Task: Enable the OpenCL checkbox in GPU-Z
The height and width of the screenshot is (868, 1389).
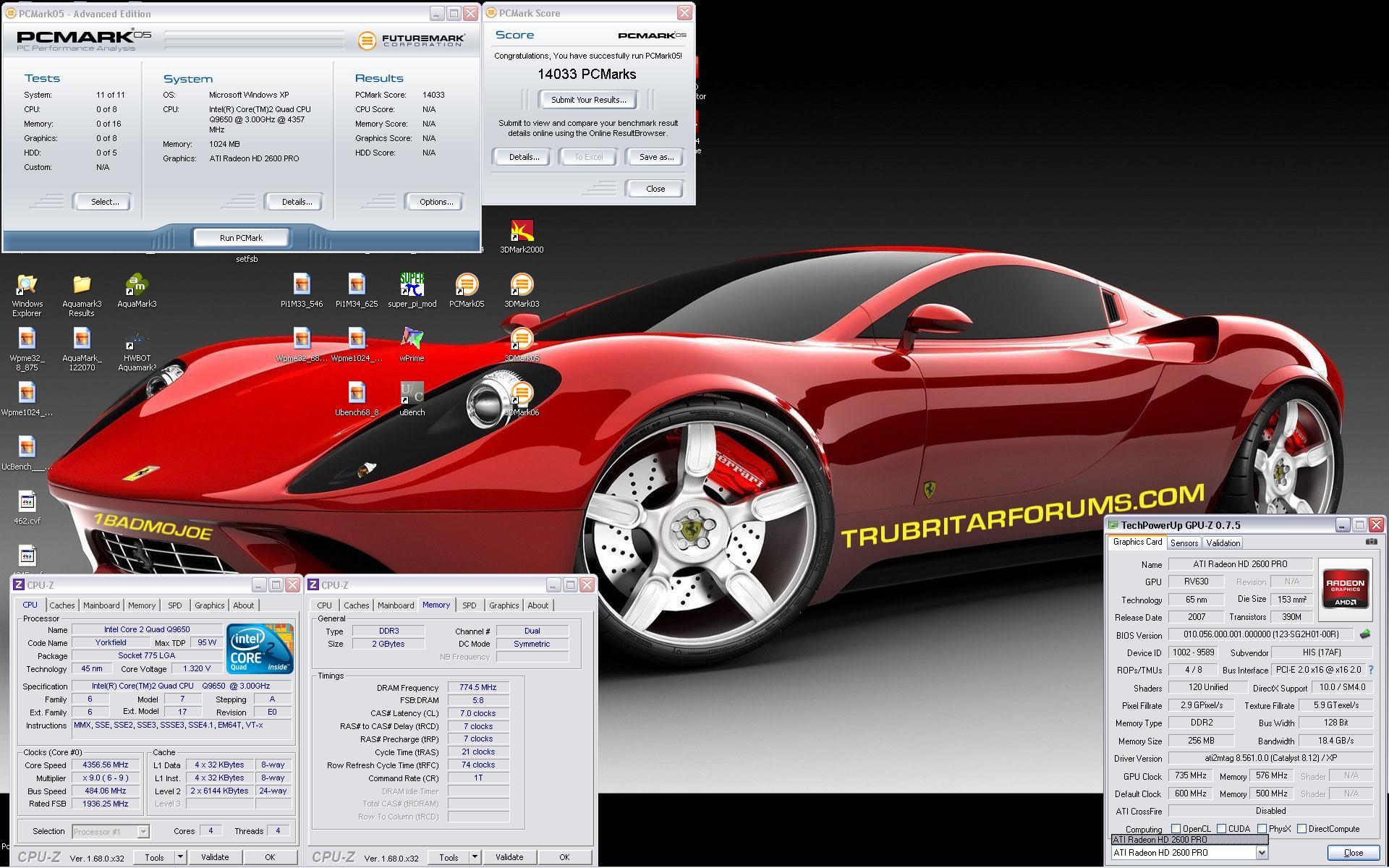Action: coord(1176,829)
